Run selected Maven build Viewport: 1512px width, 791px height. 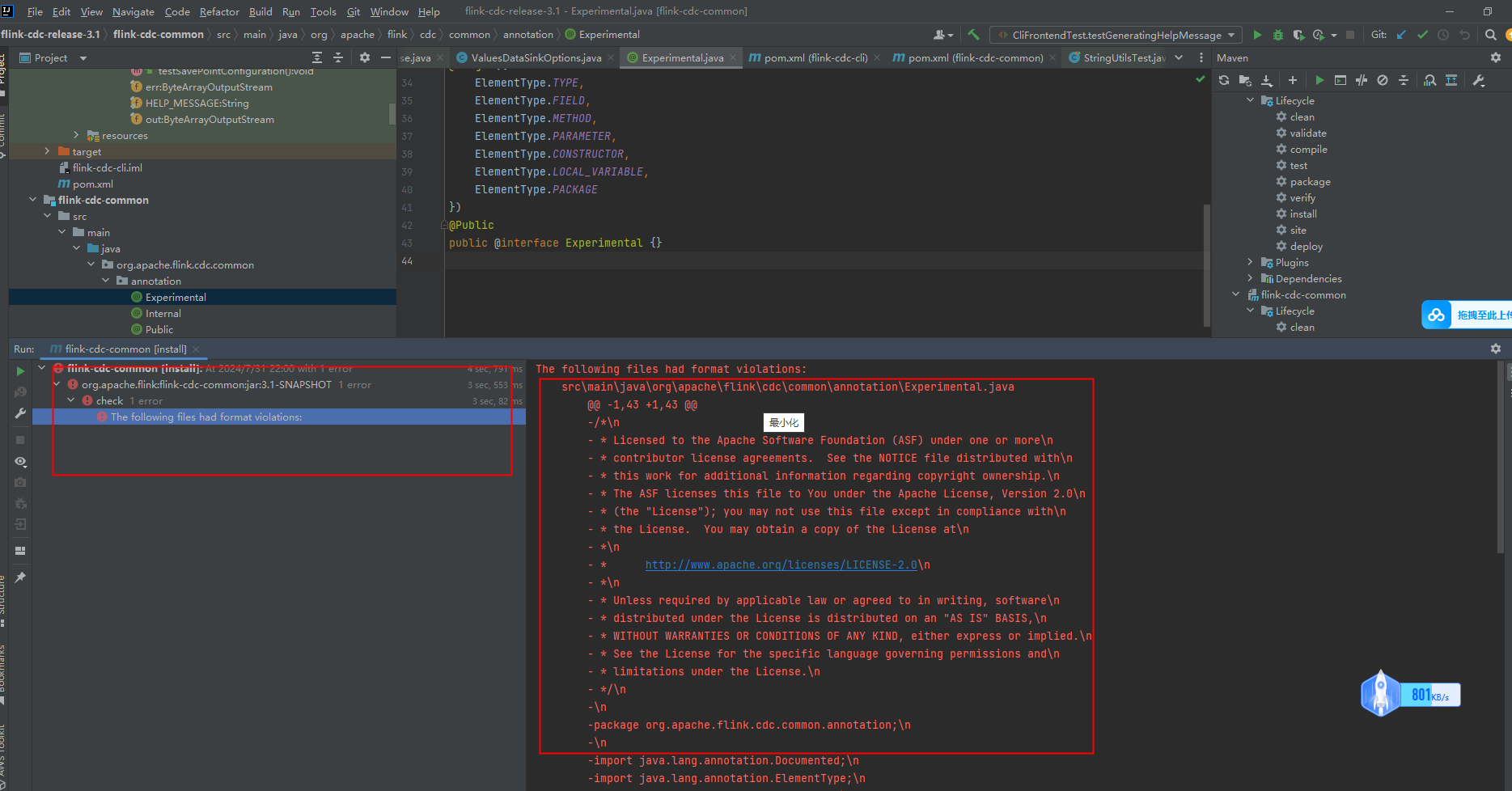(1319, 80)
